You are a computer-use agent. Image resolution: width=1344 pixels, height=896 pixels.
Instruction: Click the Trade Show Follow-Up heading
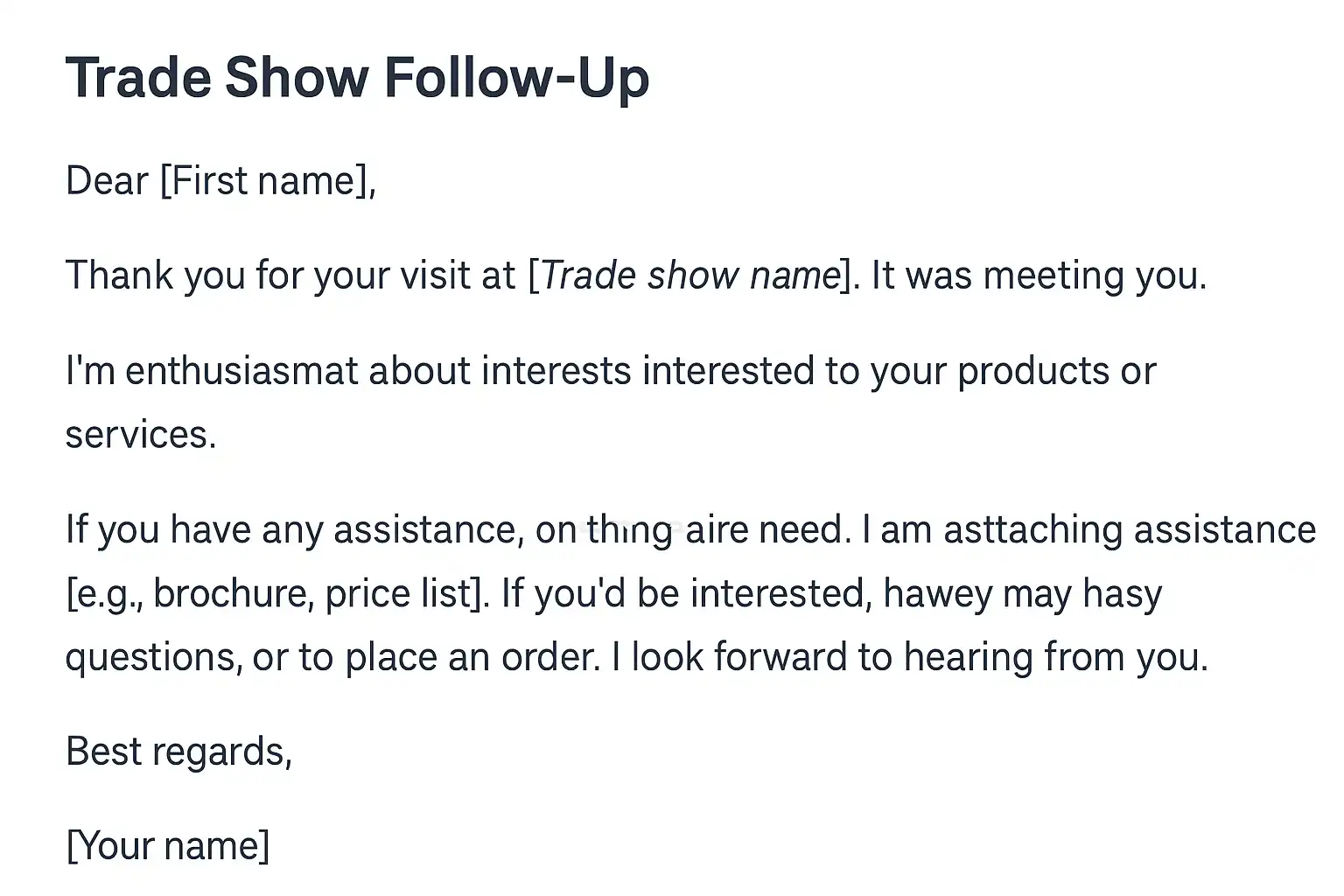point(357,78)
